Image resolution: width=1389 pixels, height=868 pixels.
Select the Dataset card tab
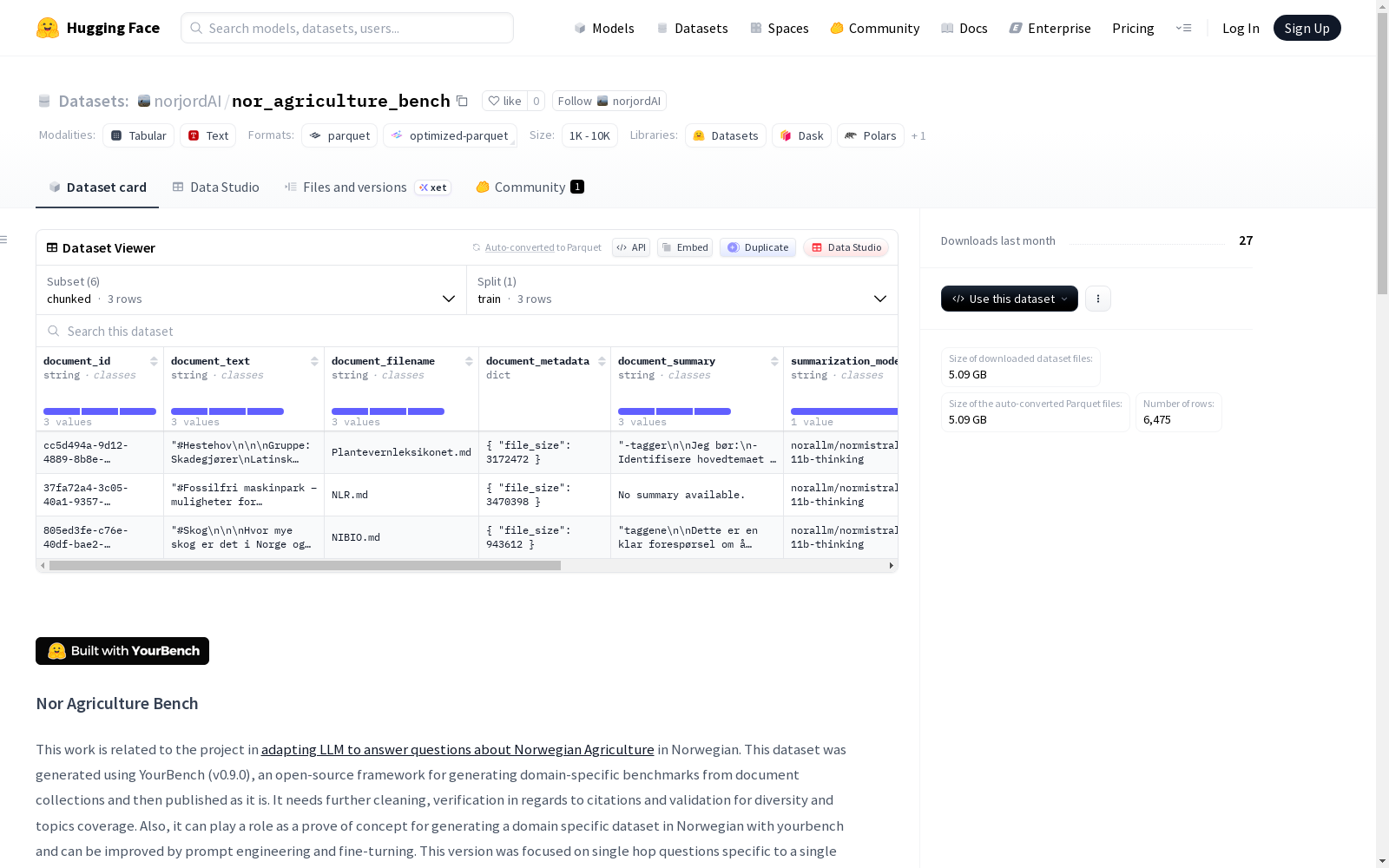[x=97, y=187]
